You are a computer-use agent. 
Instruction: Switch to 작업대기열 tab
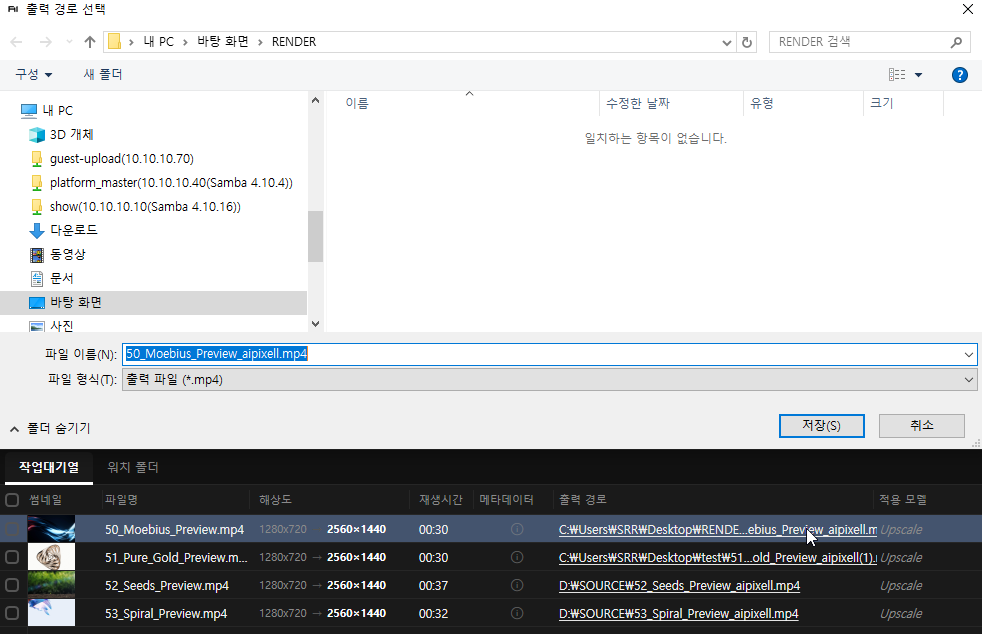tap(49, 467)
